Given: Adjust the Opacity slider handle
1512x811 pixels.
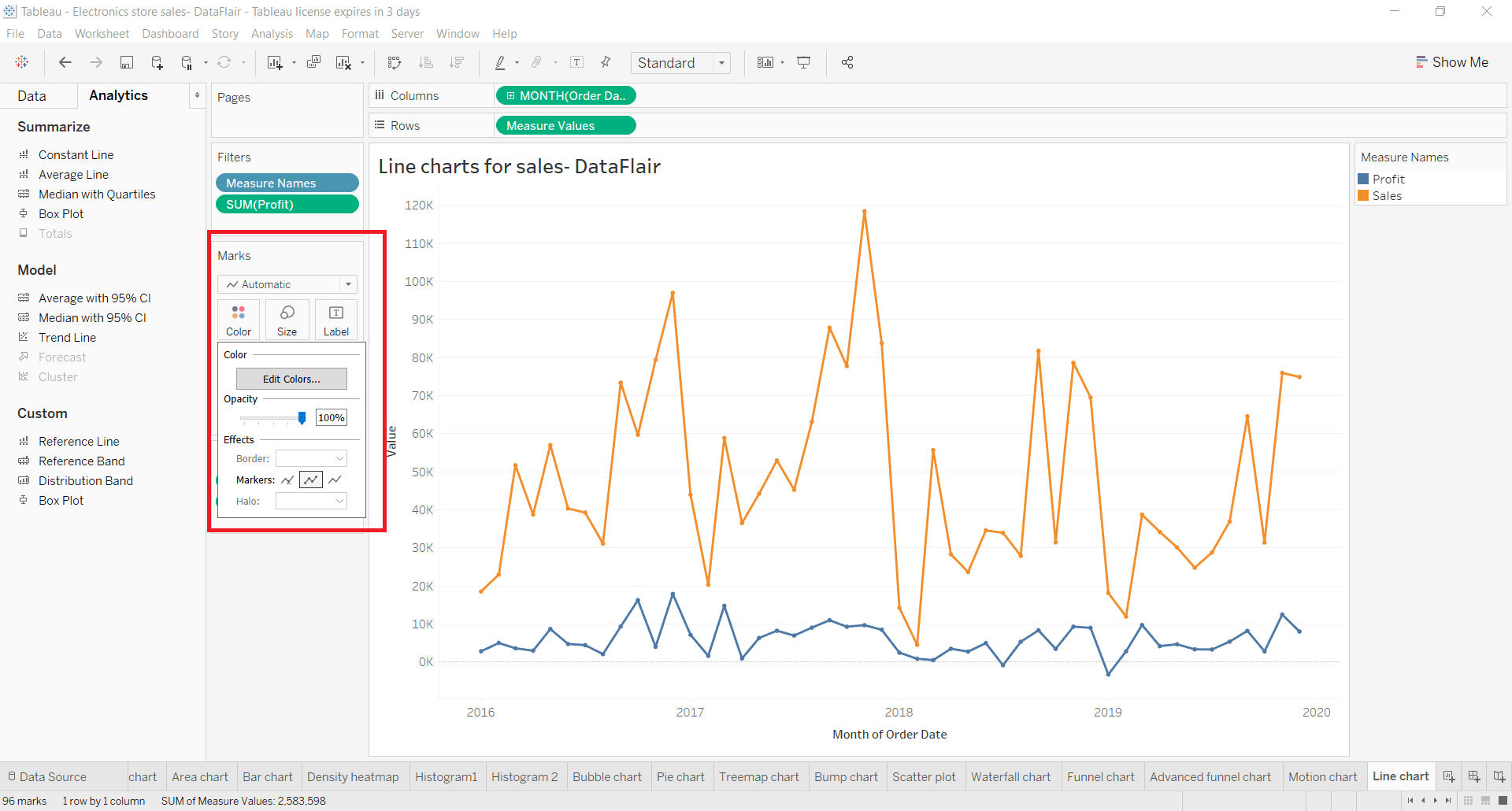Looking at the screenshot, I should [x=302, y=418].
